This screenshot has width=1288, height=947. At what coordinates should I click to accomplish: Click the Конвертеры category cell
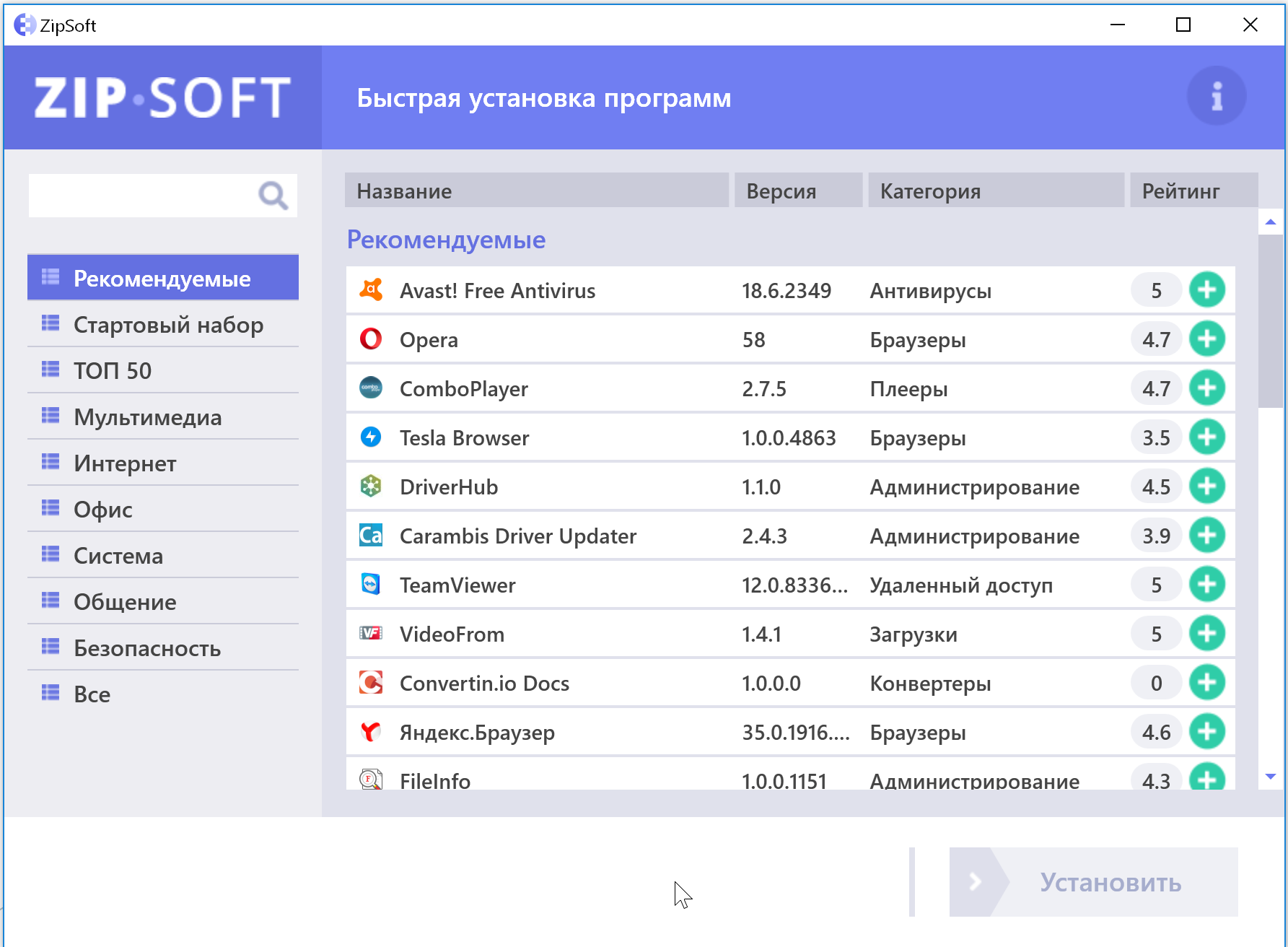930,684
